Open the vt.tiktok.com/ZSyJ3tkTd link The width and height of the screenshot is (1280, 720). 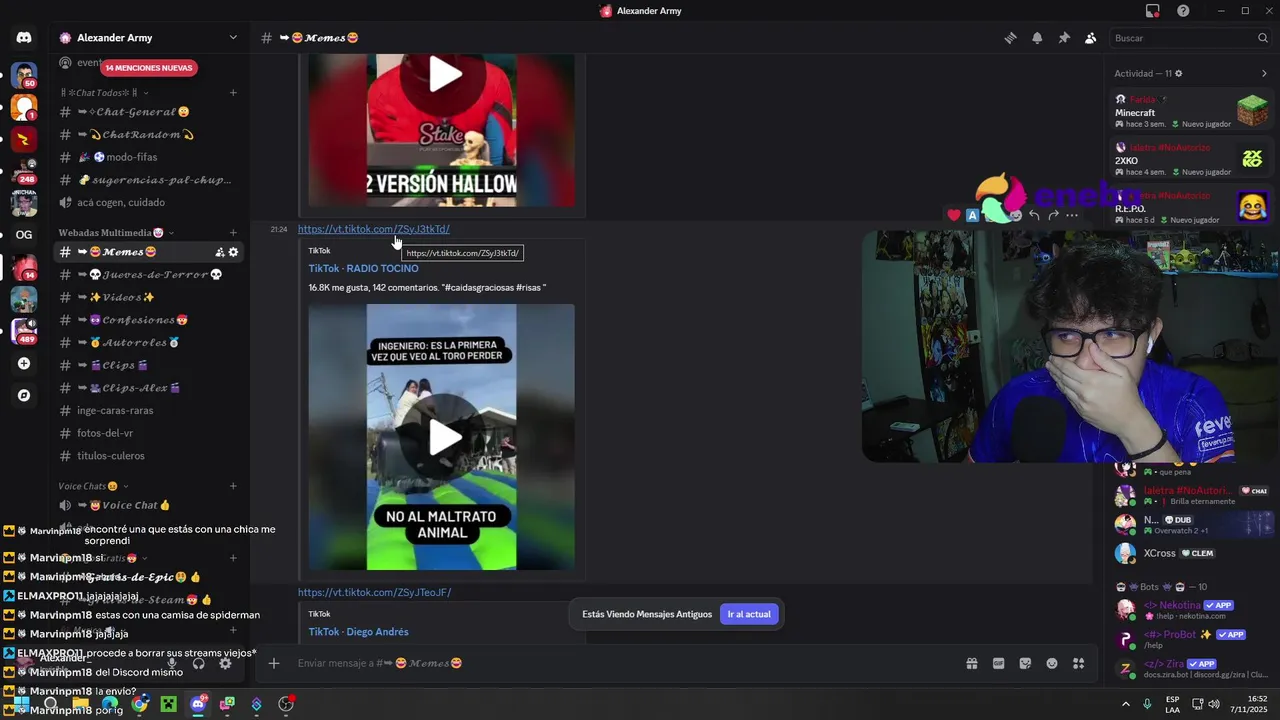tap(373, 229)
